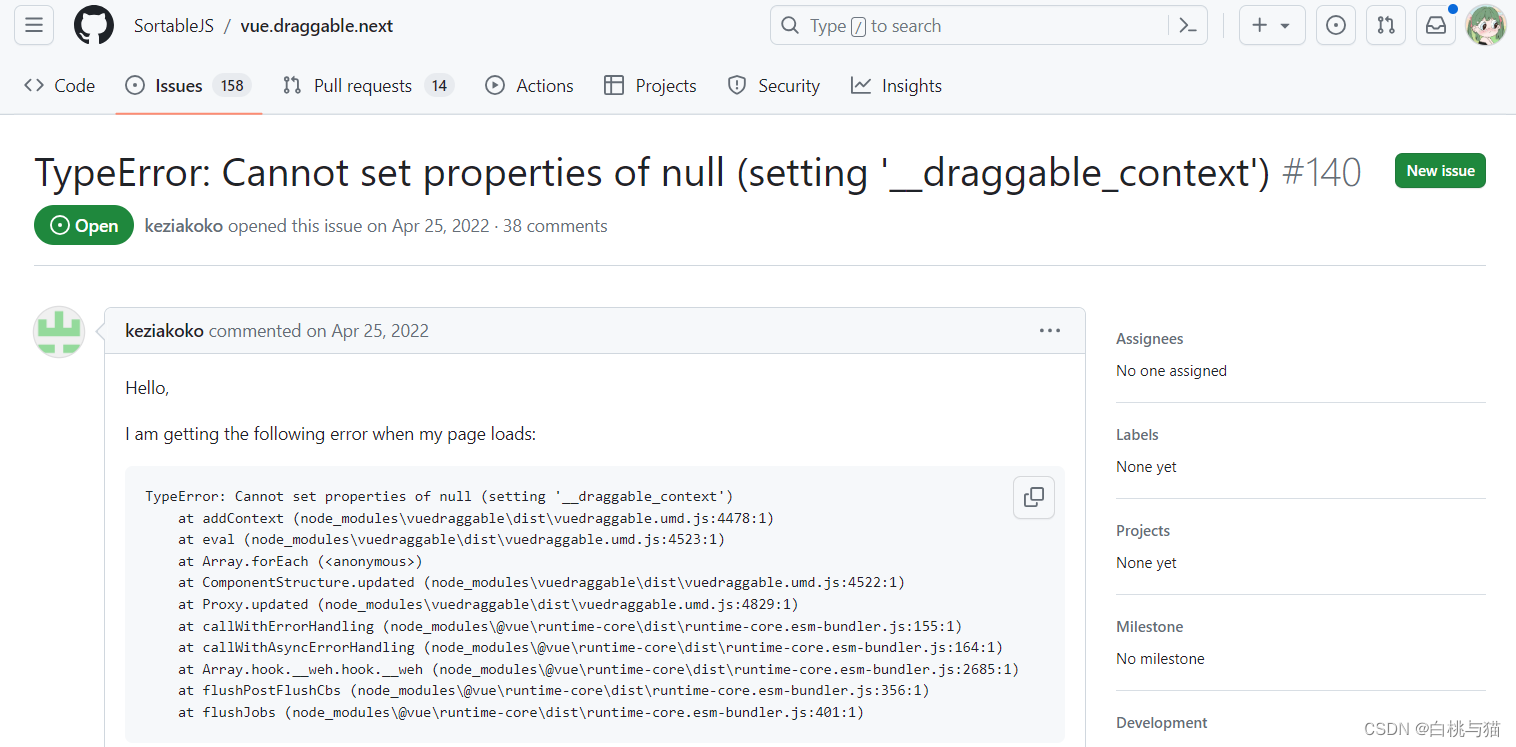This screenshot has width=1516, height=747.
Task: Open the SortableJS organization link
Action: [174, 26]
